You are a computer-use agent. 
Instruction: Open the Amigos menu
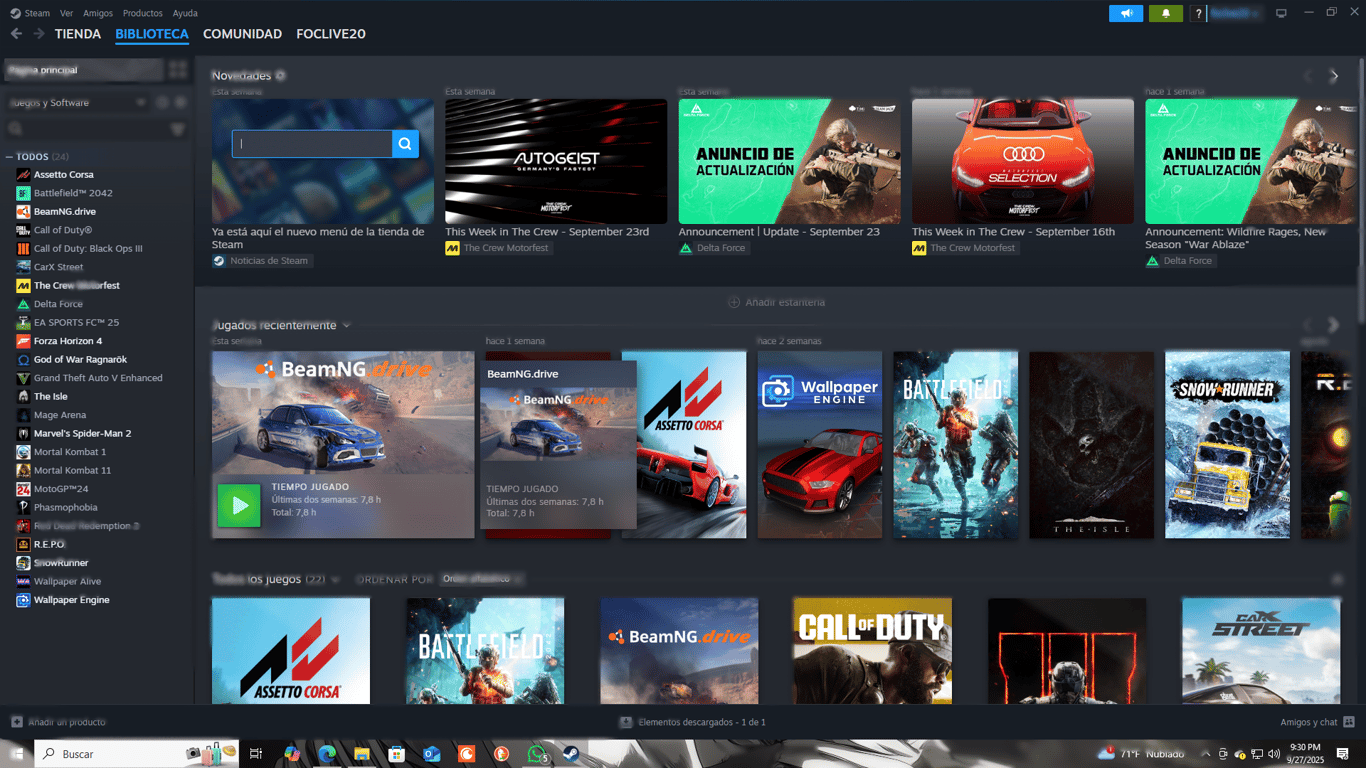98,13
